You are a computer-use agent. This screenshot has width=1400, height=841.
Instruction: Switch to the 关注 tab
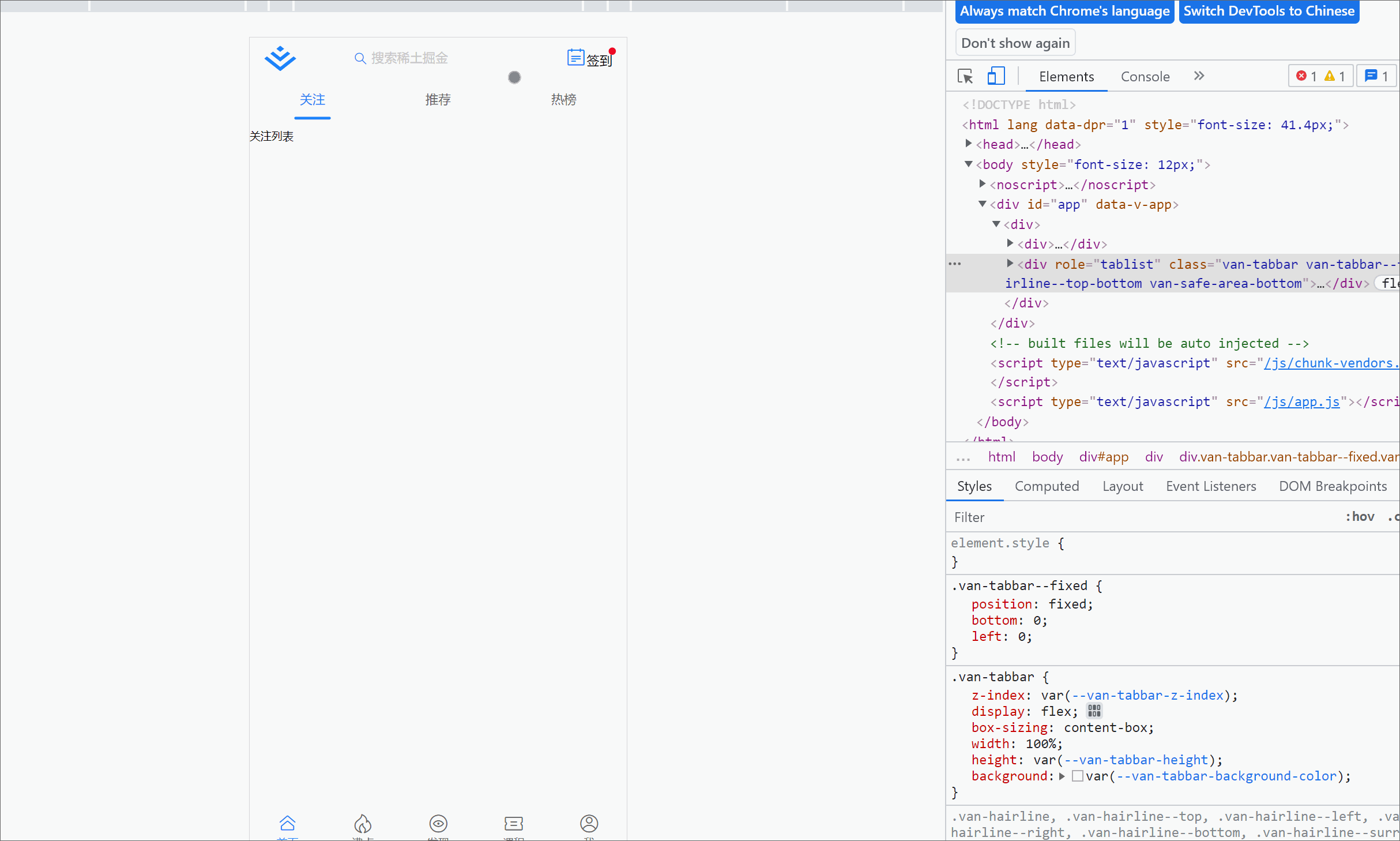pyautogui.click(x=313, y=100)
